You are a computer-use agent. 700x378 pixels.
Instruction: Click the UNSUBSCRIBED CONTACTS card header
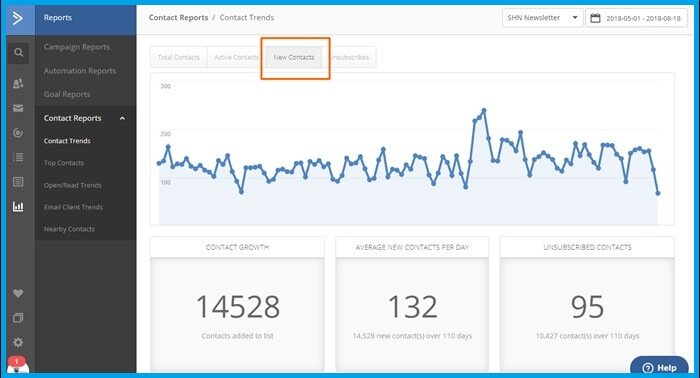pos(588,247)
